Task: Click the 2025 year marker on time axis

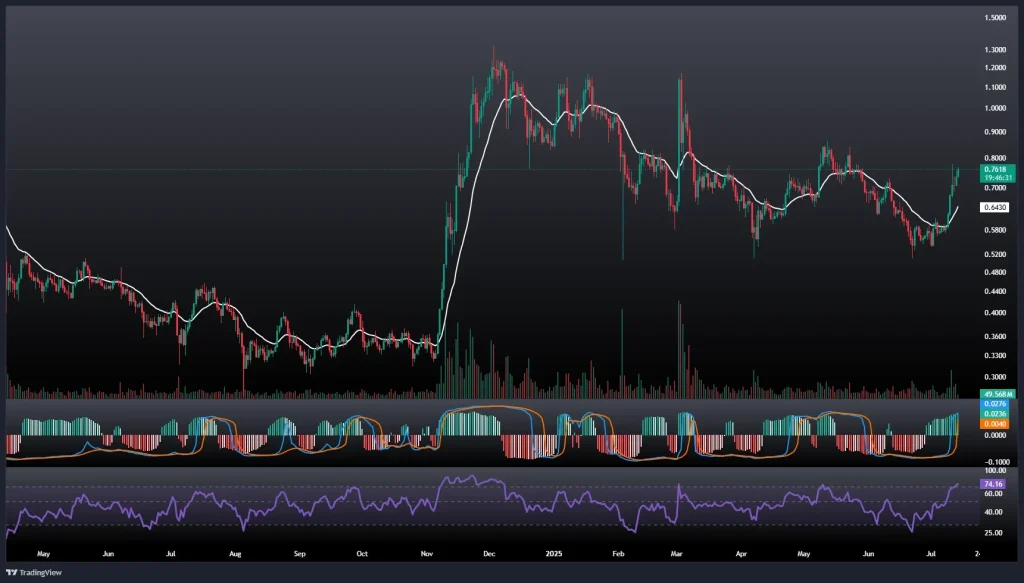Action: (553, 551)
